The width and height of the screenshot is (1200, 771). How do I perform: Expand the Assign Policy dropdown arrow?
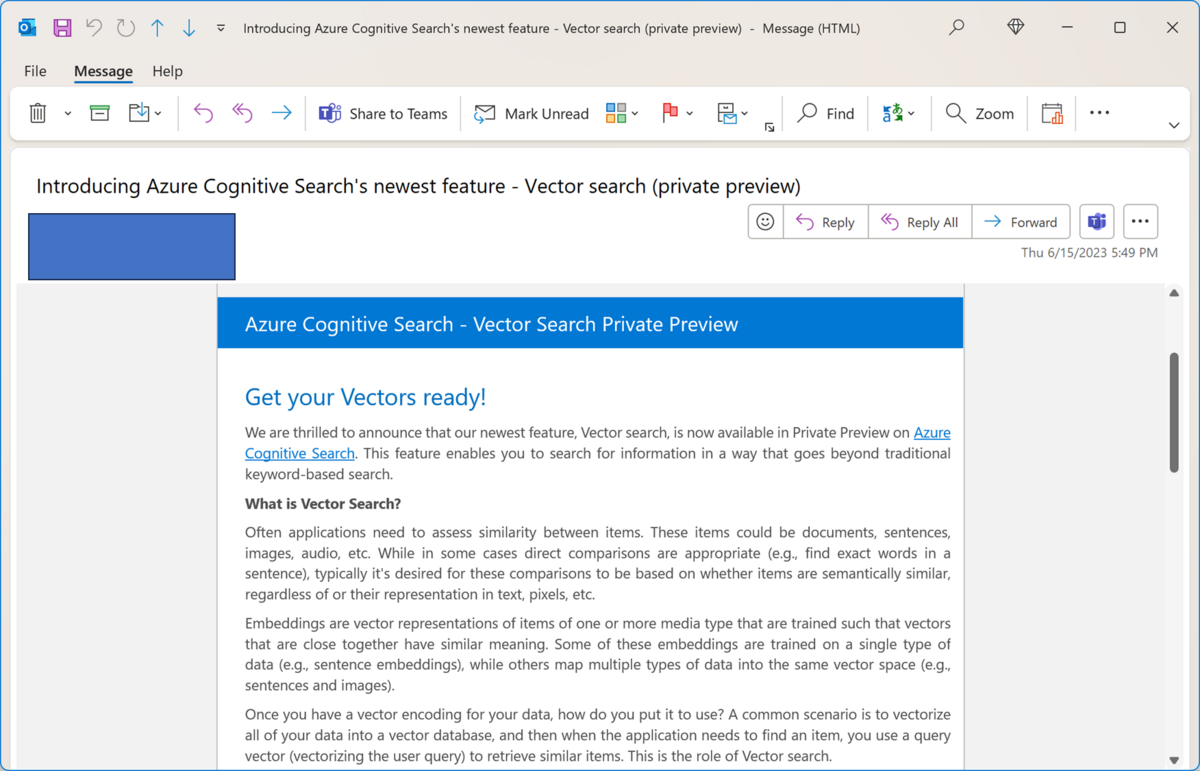click(745, 114)
